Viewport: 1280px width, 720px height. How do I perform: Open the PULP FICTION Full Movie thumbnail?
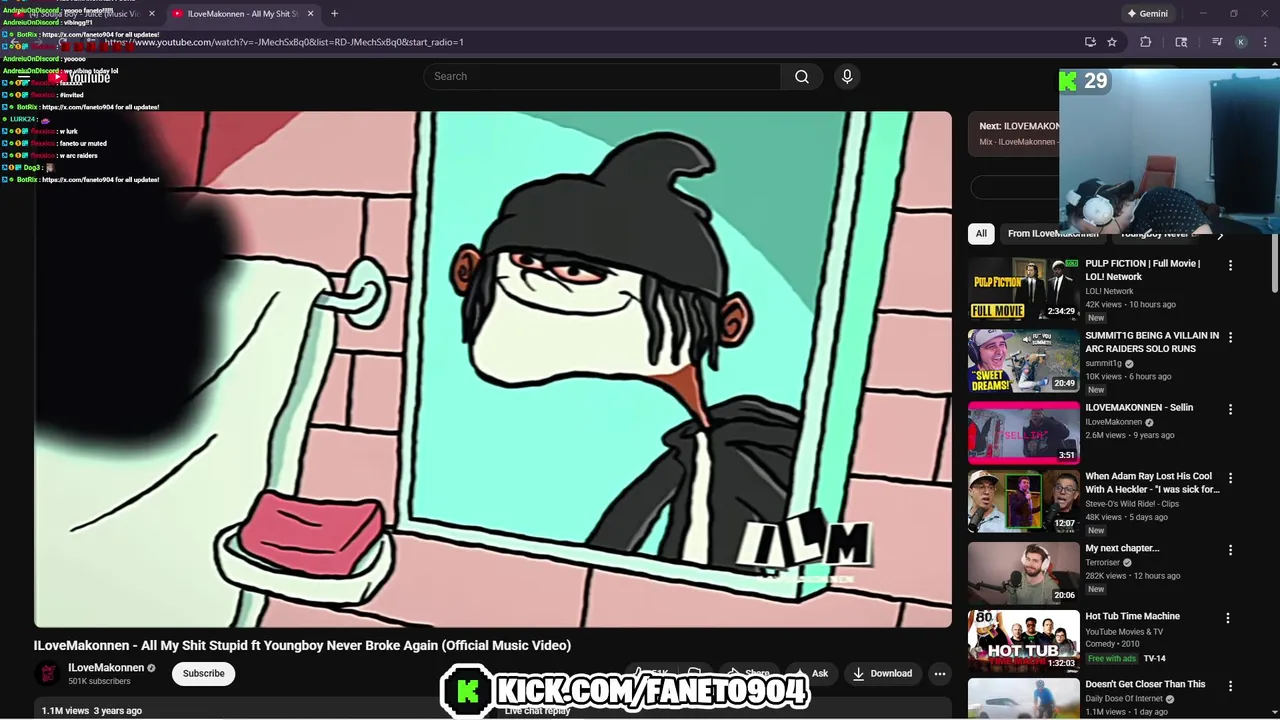click(1023, 289)
